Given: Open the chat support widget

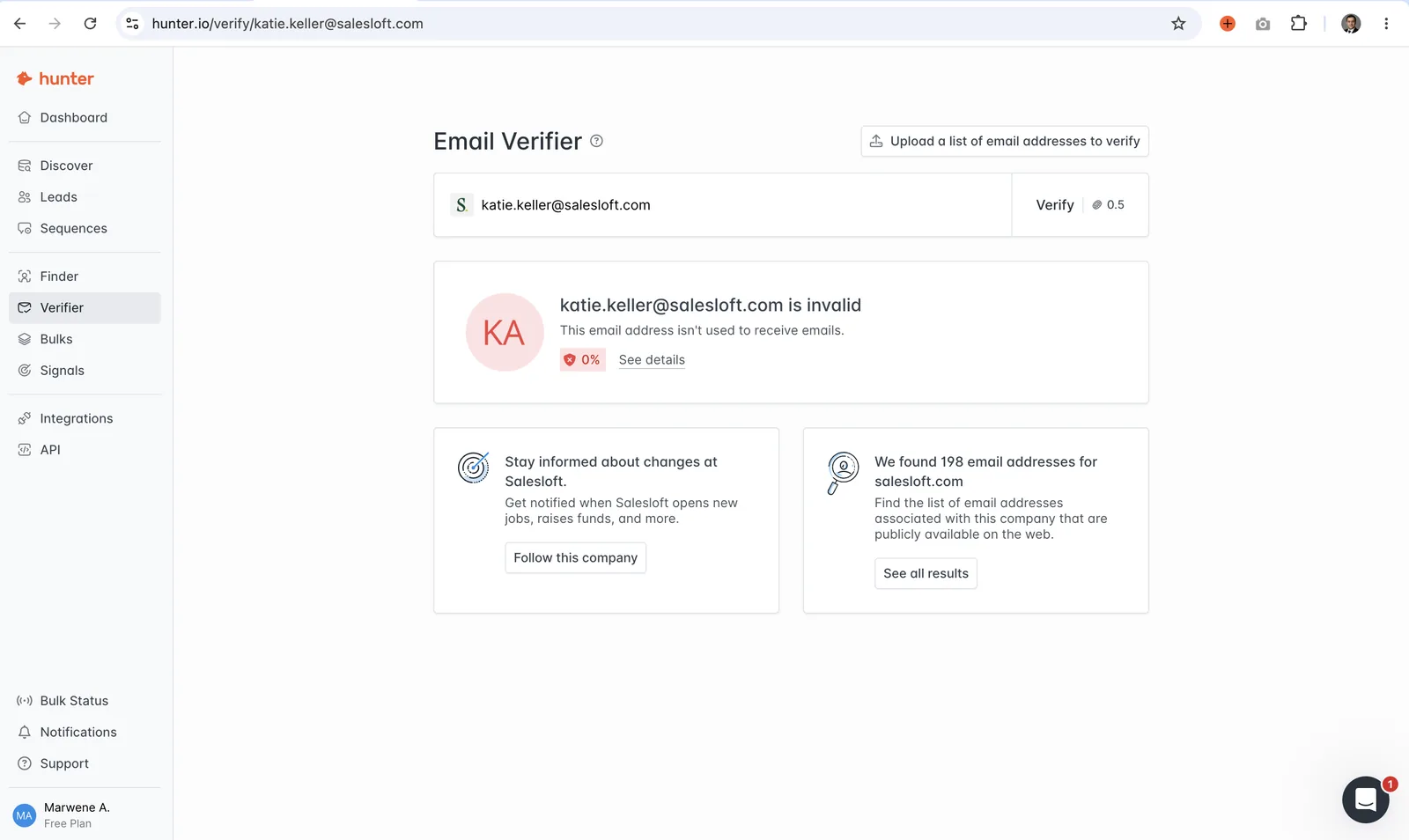Looking at the screenshot, I should [1366, 799].
